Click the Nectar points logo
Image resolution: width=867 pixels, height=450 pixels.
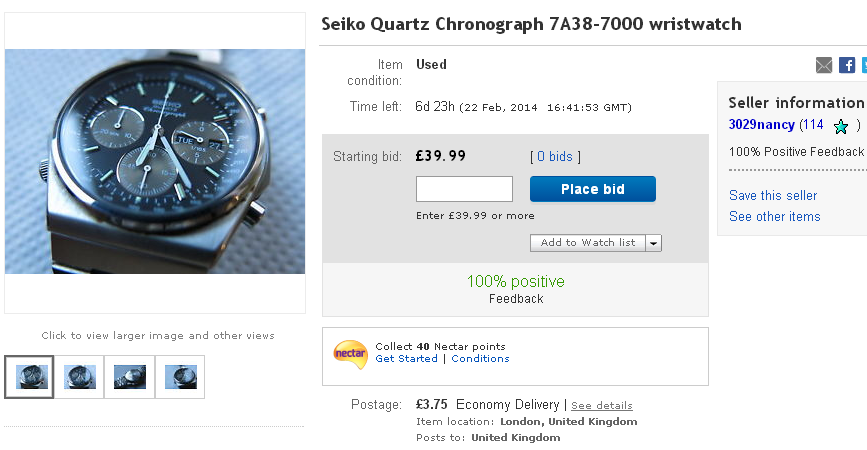point(350,353)
